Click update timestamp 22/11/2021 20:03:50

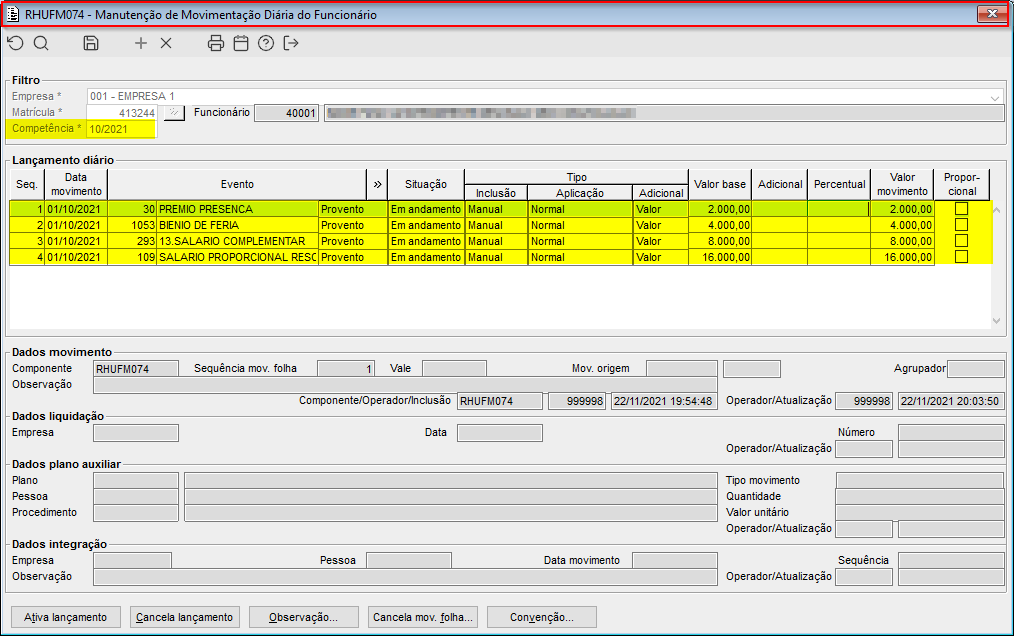[951, 401]
